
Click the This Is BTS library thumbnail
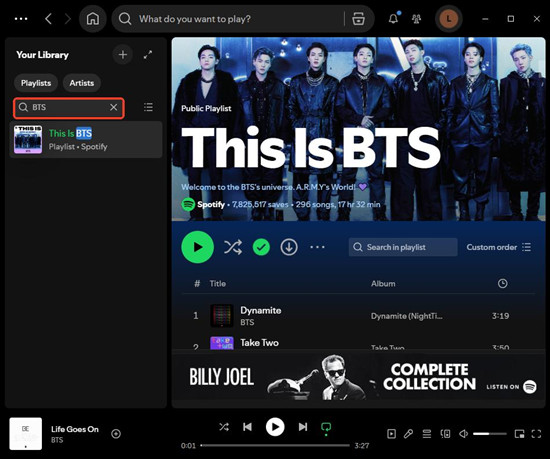(28, 140)
